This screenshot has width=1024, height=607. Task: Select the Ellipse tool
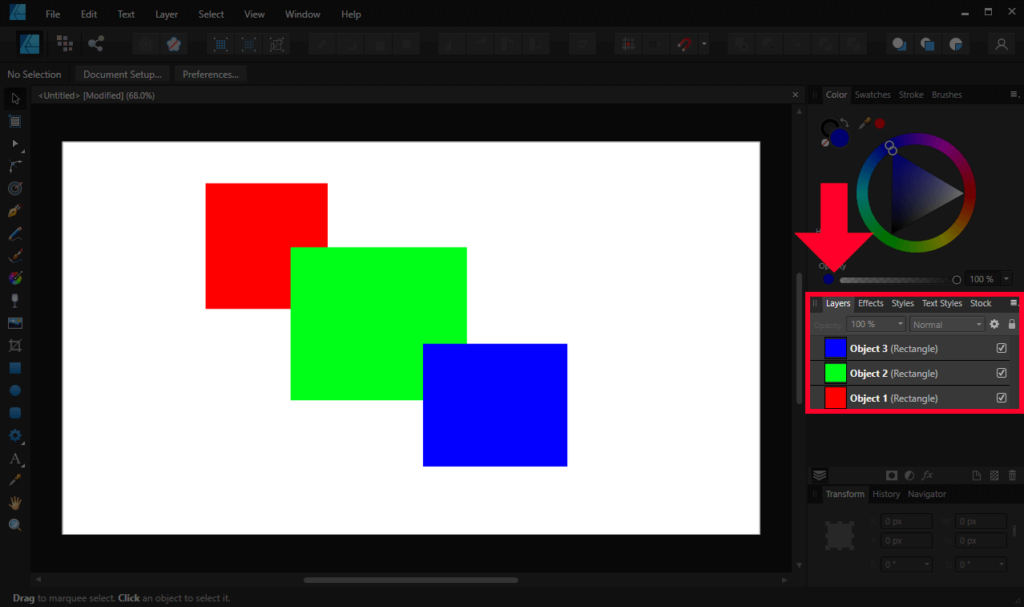click(x=14, y=390)
